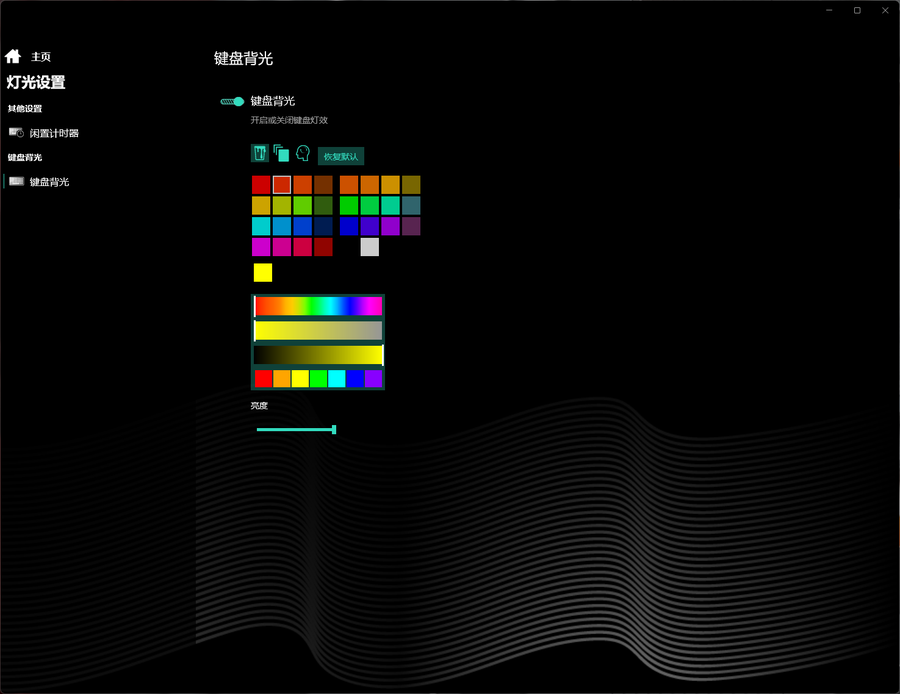Viewport: 900px width, 694px height.
Task: Choose blue in the preset strip under gradients
Action: 355,379
